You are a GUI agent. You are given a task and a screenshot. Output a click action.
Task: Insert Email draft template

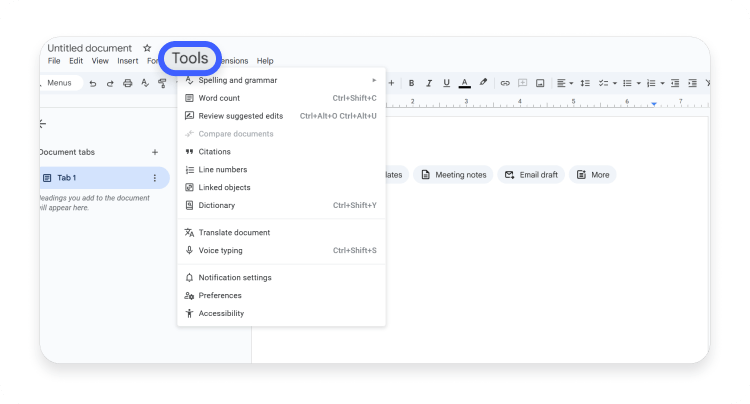531,175
